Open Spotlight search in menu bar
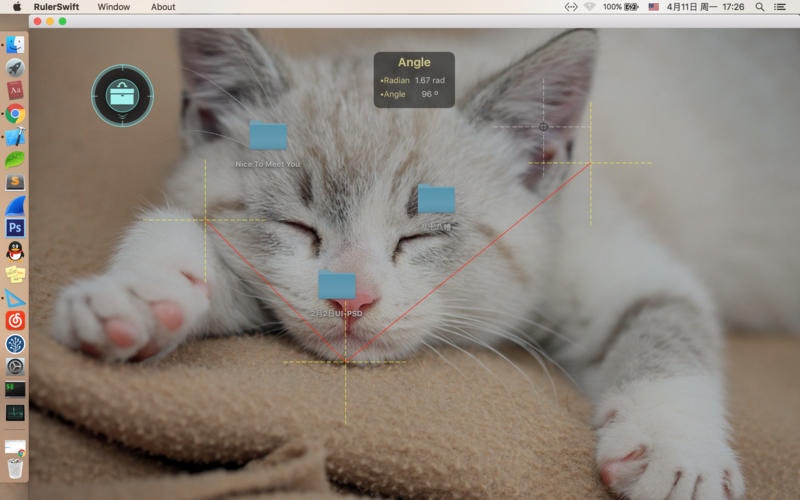 tap(760, 7)
